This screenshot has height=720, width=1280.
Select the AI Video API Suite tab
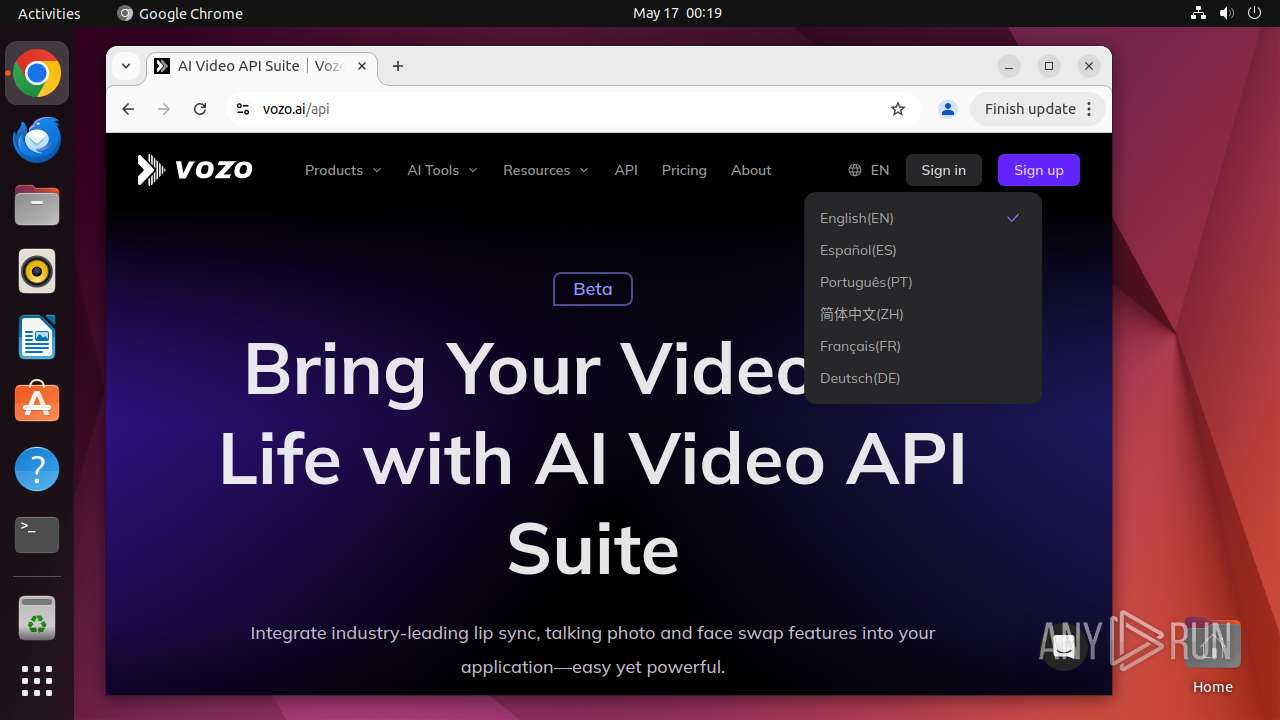tap(262, 66)
